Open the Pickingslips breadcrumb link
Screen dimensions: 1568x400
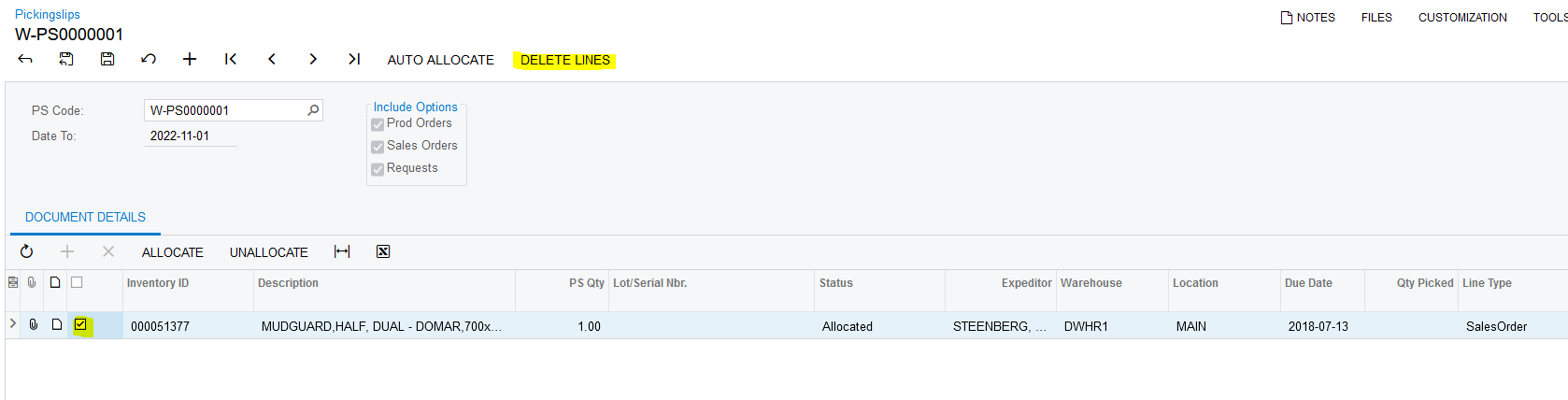[48, 14]
